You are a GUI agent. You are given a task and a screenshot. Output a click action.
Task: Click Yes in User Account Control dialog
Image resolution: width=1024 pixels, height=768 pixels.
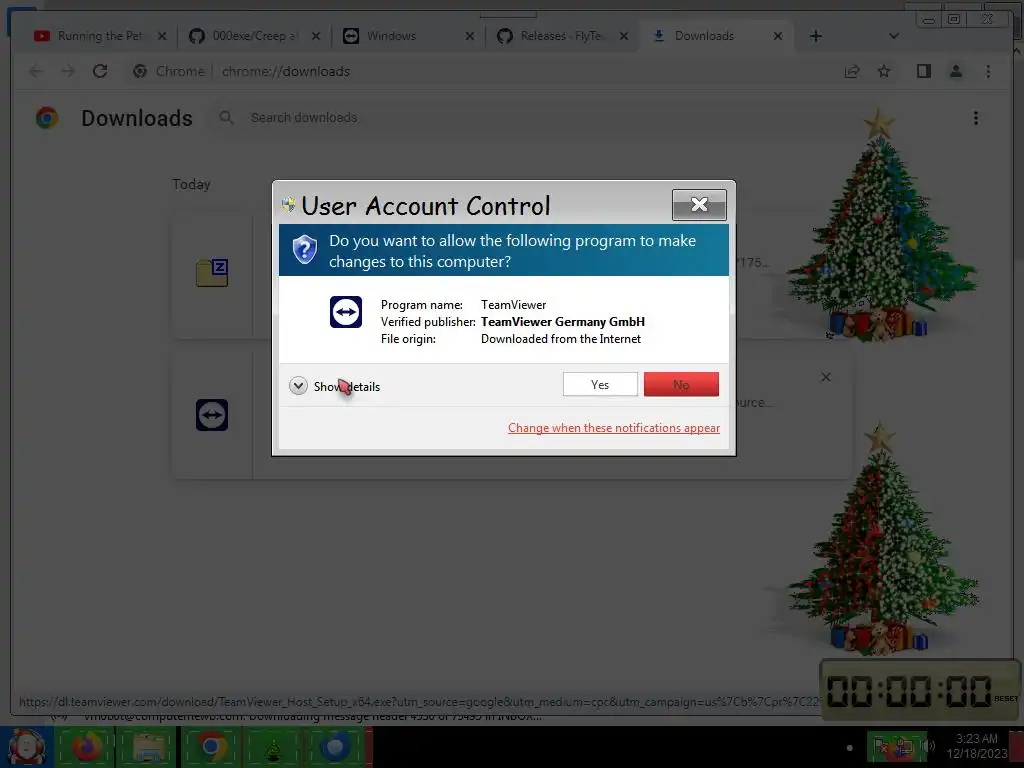coord(600,385)
